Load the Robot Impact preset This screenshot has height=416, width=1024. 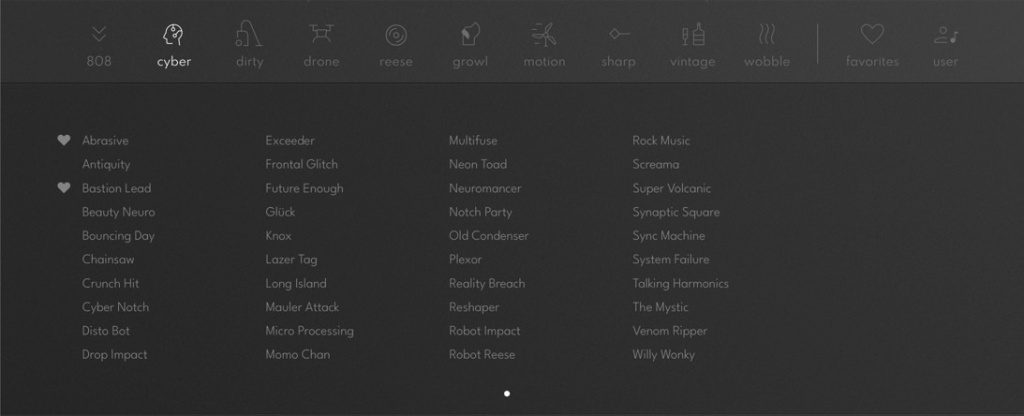[485, 331]
